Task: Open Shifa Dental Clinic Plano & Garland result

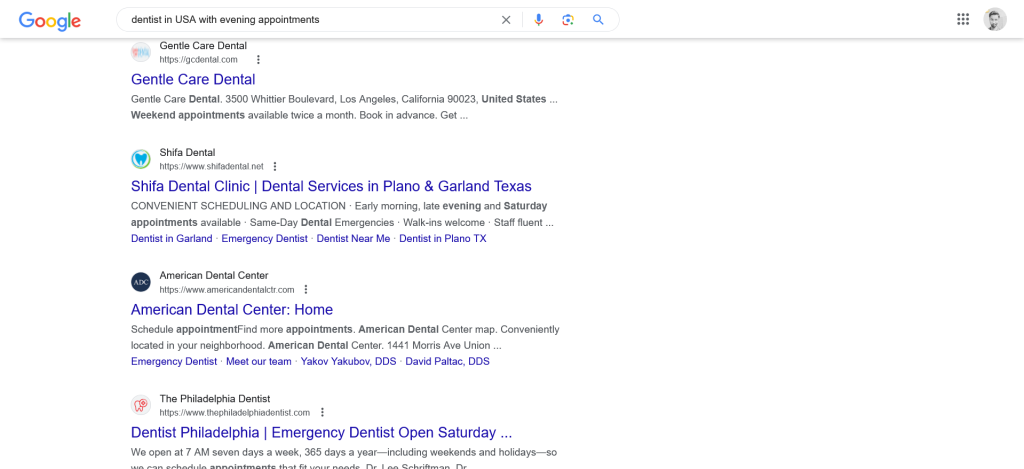Action: (x=331, y=186)
